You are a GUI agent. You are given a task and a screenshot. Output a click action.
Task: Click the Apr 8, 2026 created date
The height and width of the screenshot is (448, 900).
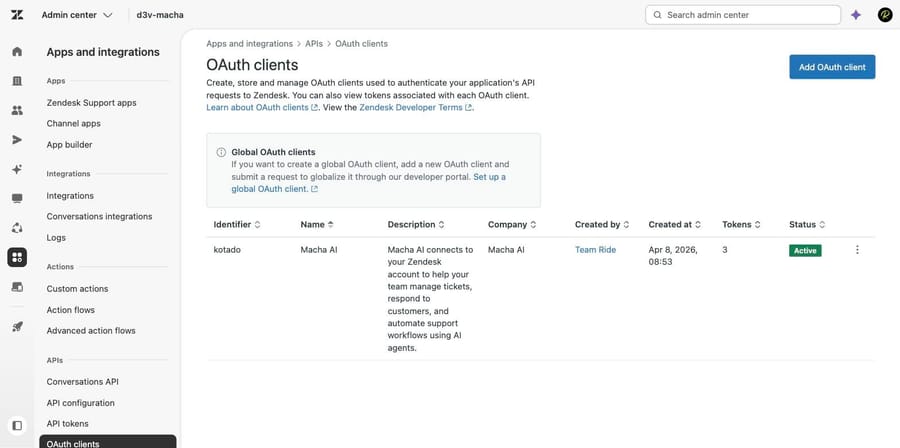coord(673,256)
